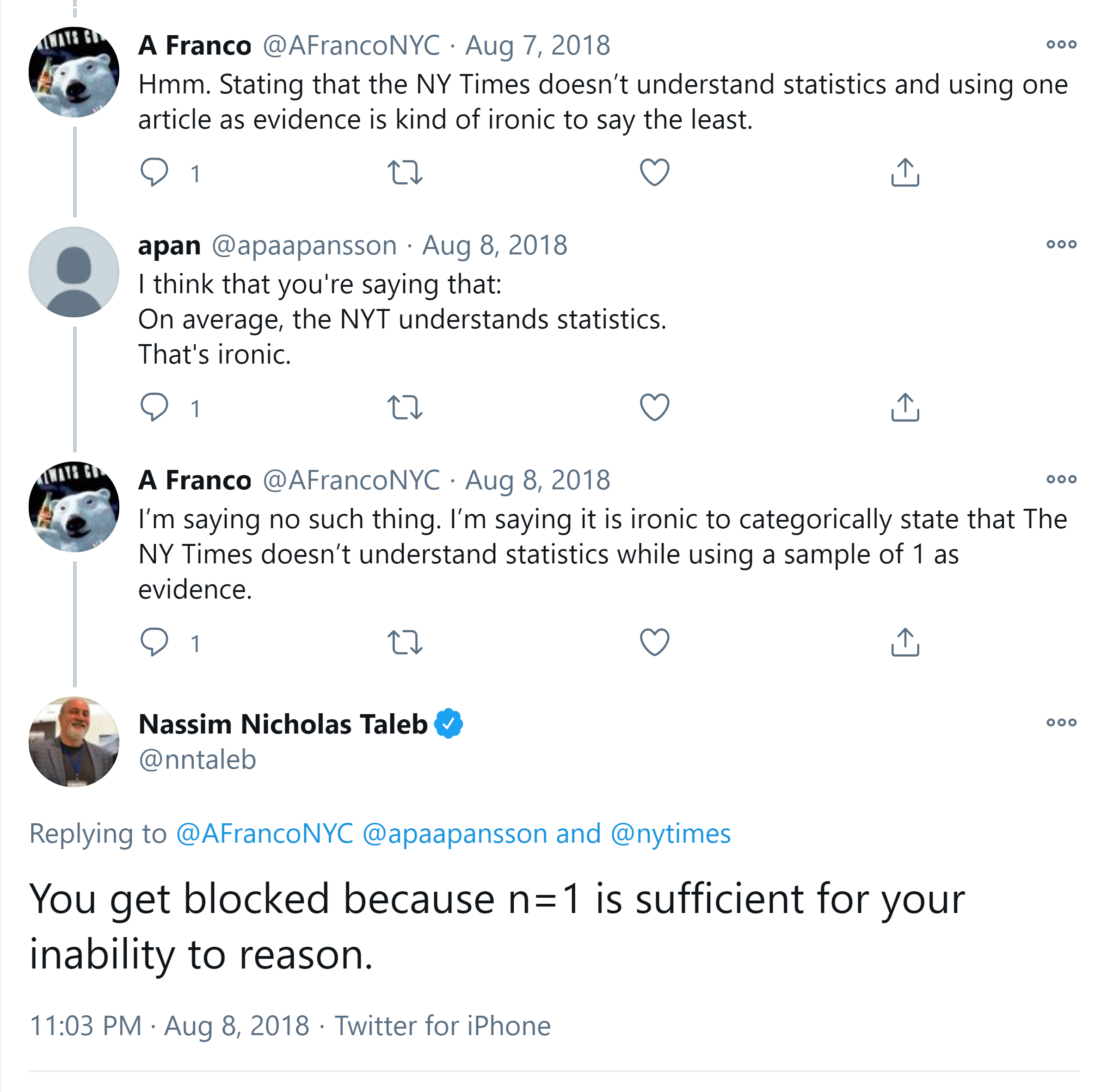
Task: Reply to A Franco's Aug 7 tweet
Action: 154,172
